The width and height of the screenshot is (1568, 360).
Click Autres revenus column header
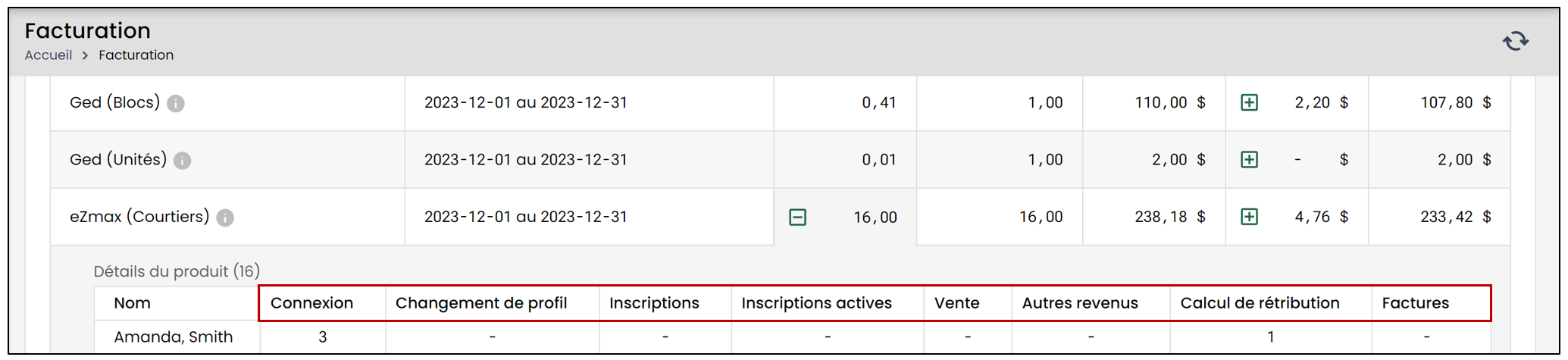pyautogui.click(x=1080, y=303)
